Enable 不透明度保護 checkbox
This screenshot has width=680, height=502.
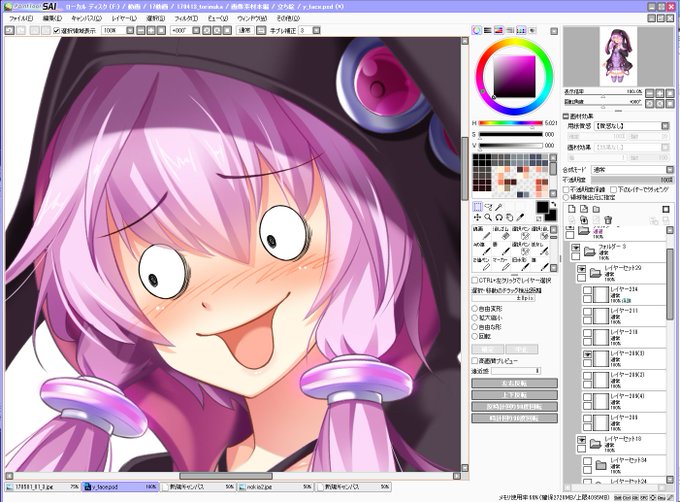pos(566,190)
